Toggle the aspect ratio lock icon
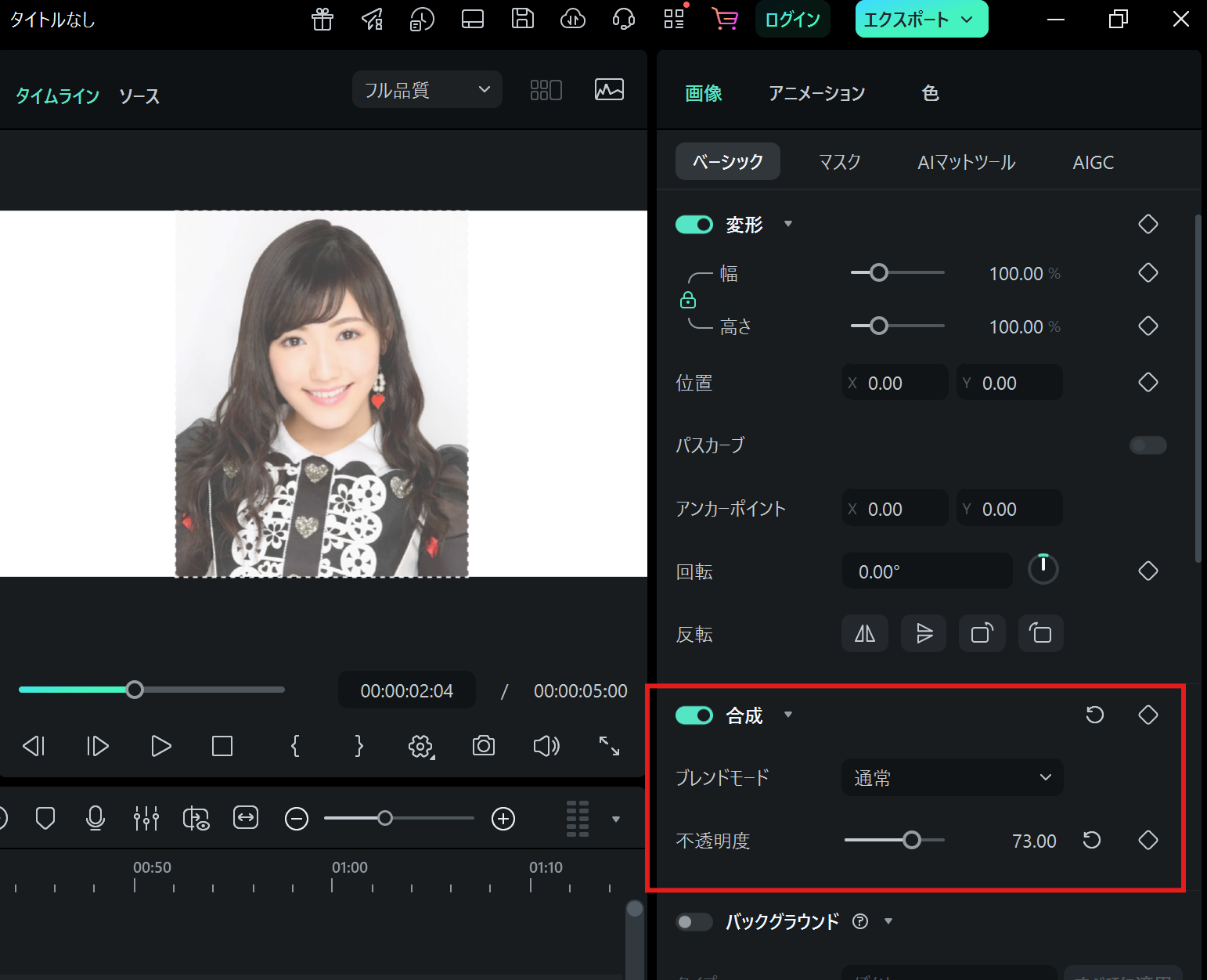The height and width of the screenshot is (980, 1207). (x=688, y=300)
